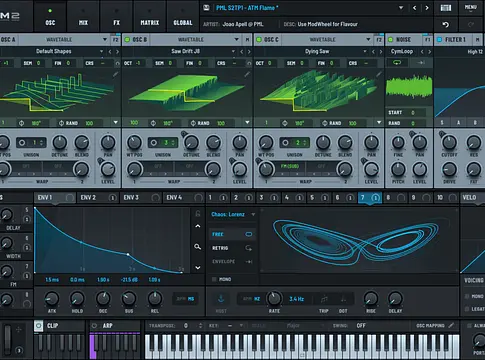Open the Saw Drift J8 wavetable dropdown
This screenshot has width=485, height=360.
point(233,52)
